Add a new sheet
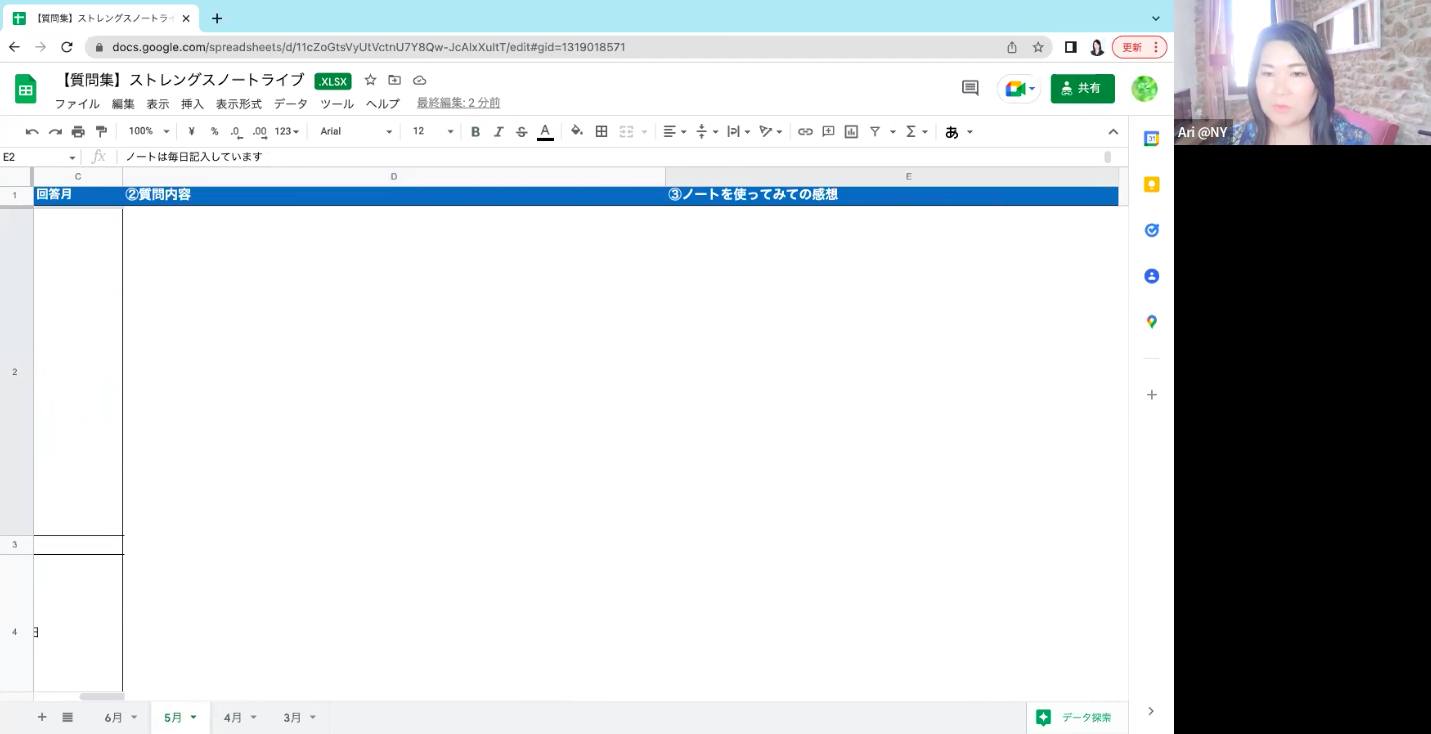Screen dimensions: 1431x734 [42, 717]
